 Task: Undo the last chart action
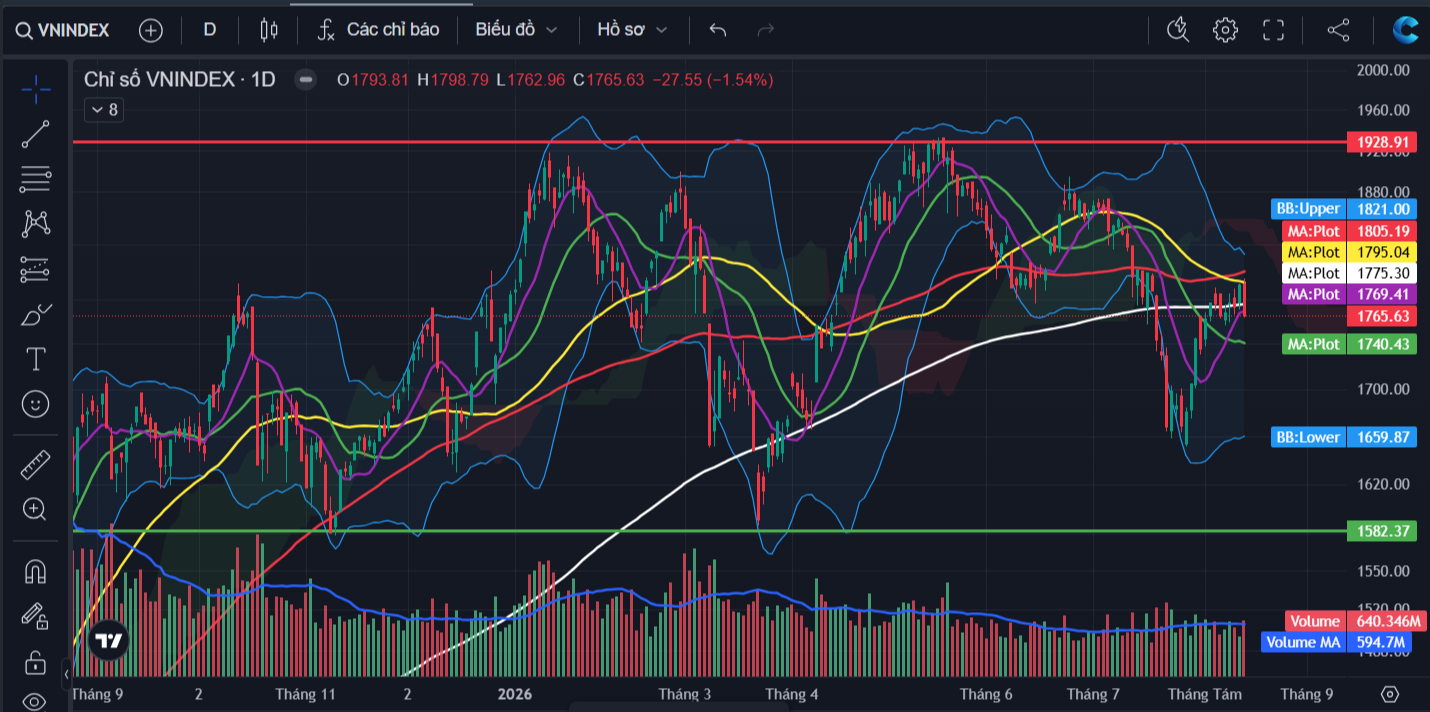pyautogui.click(x=717, y=30)
